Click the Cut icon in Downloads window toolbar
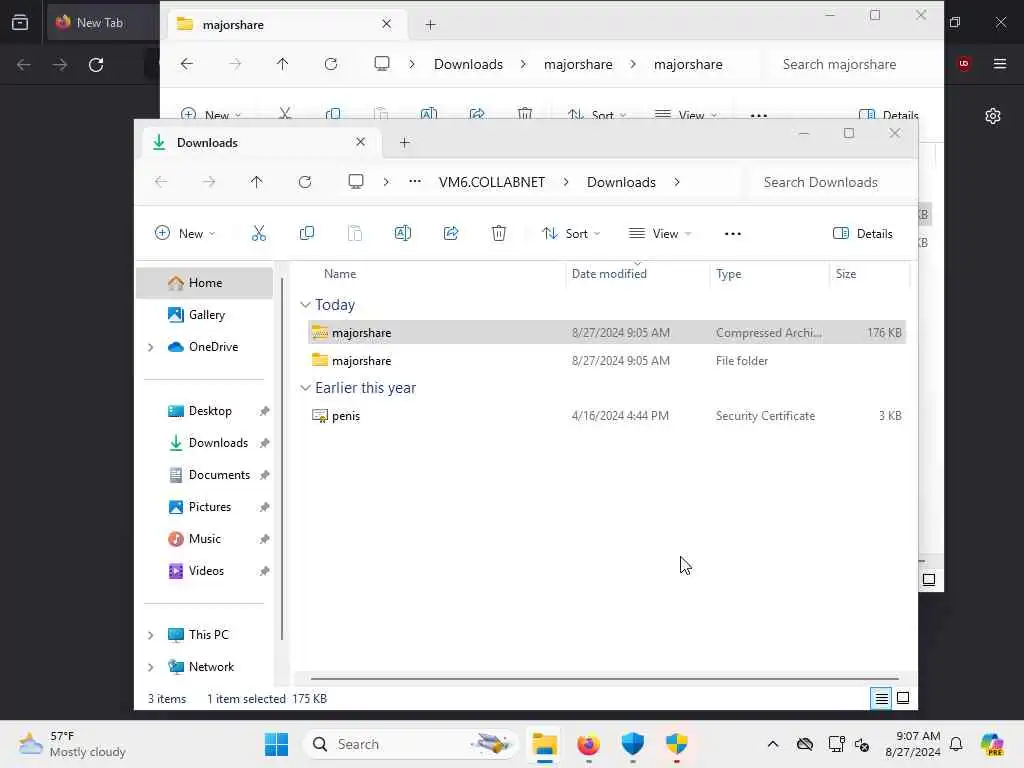 pos(259,233)
